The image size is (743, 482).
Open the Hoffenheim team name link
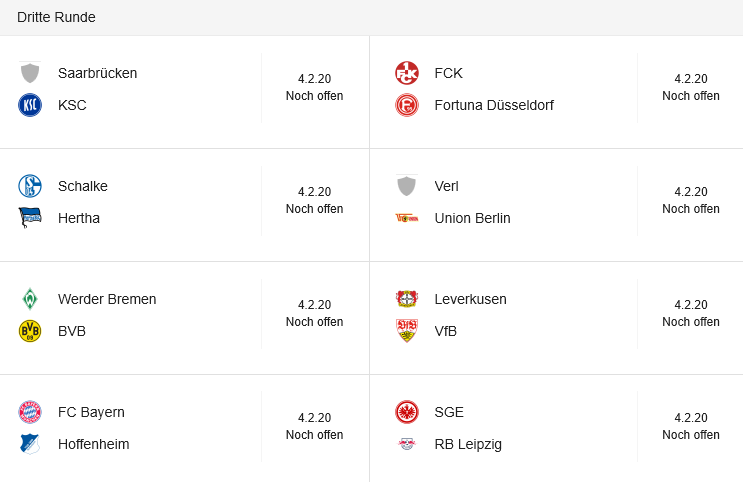(93, 444)
